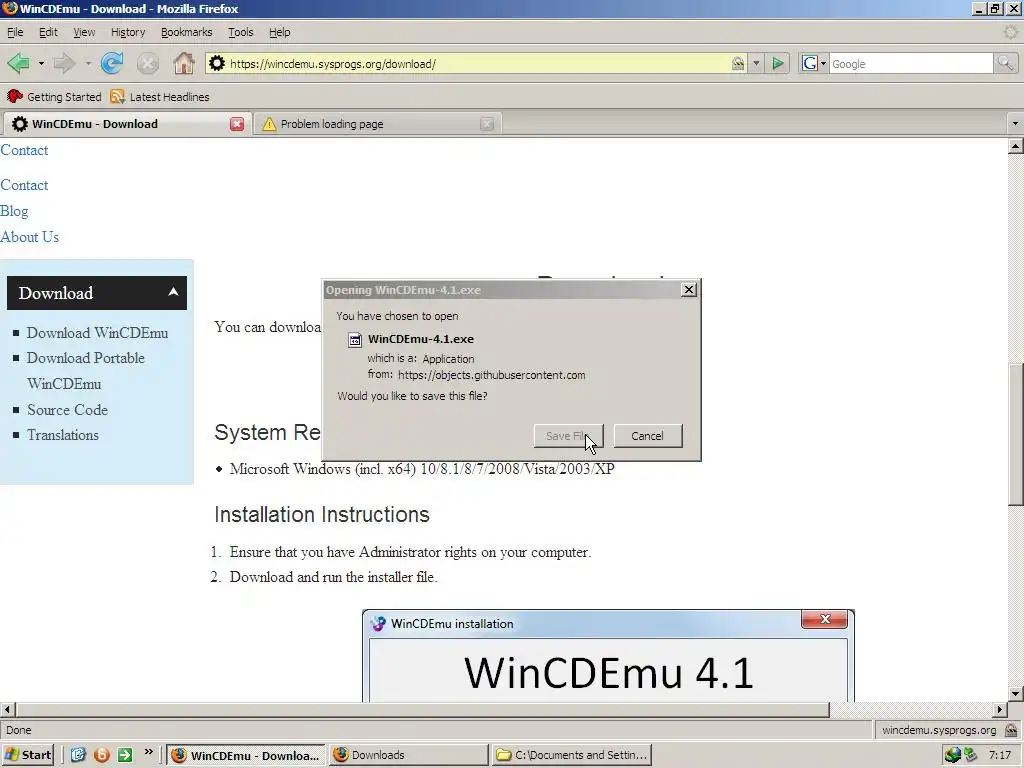
Task: Switch to the Problem loading page tab
Action: tap(370, 124)
